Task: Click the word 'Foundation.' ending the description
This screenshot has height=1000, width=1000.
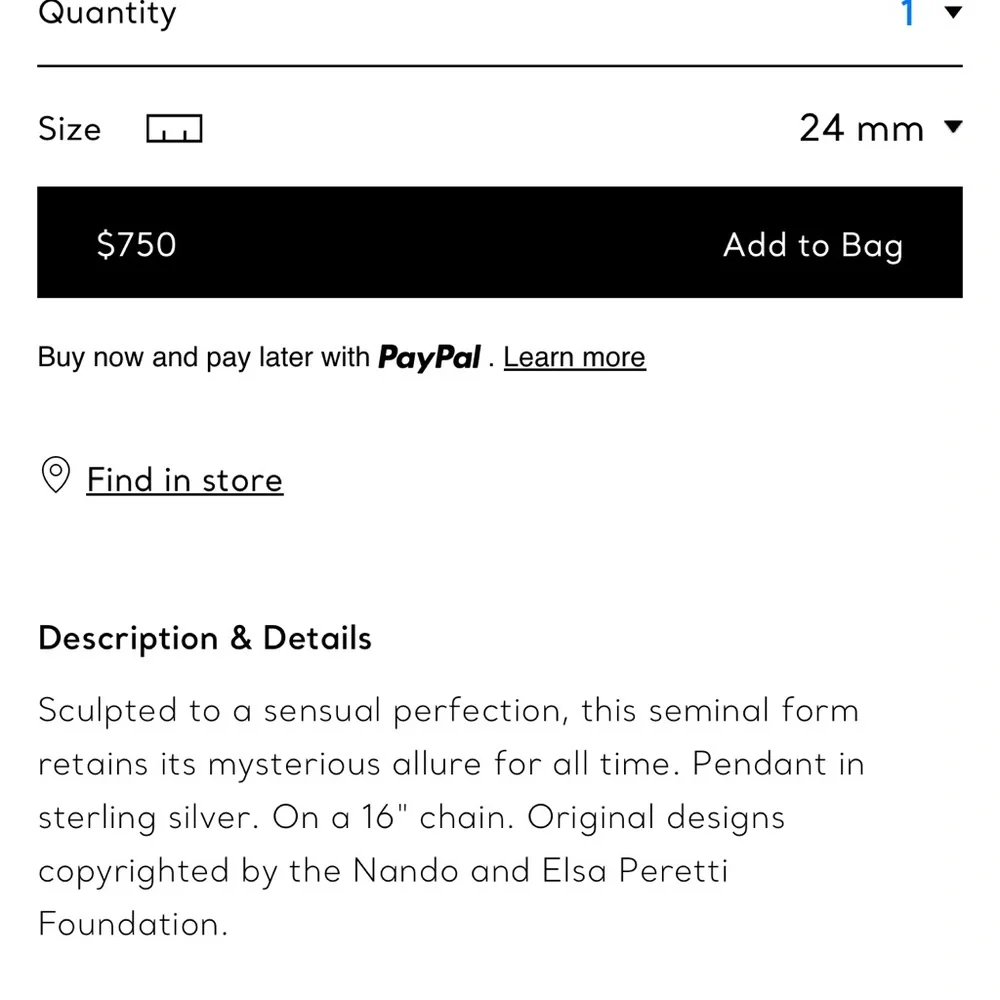Action: pos(133,924)
